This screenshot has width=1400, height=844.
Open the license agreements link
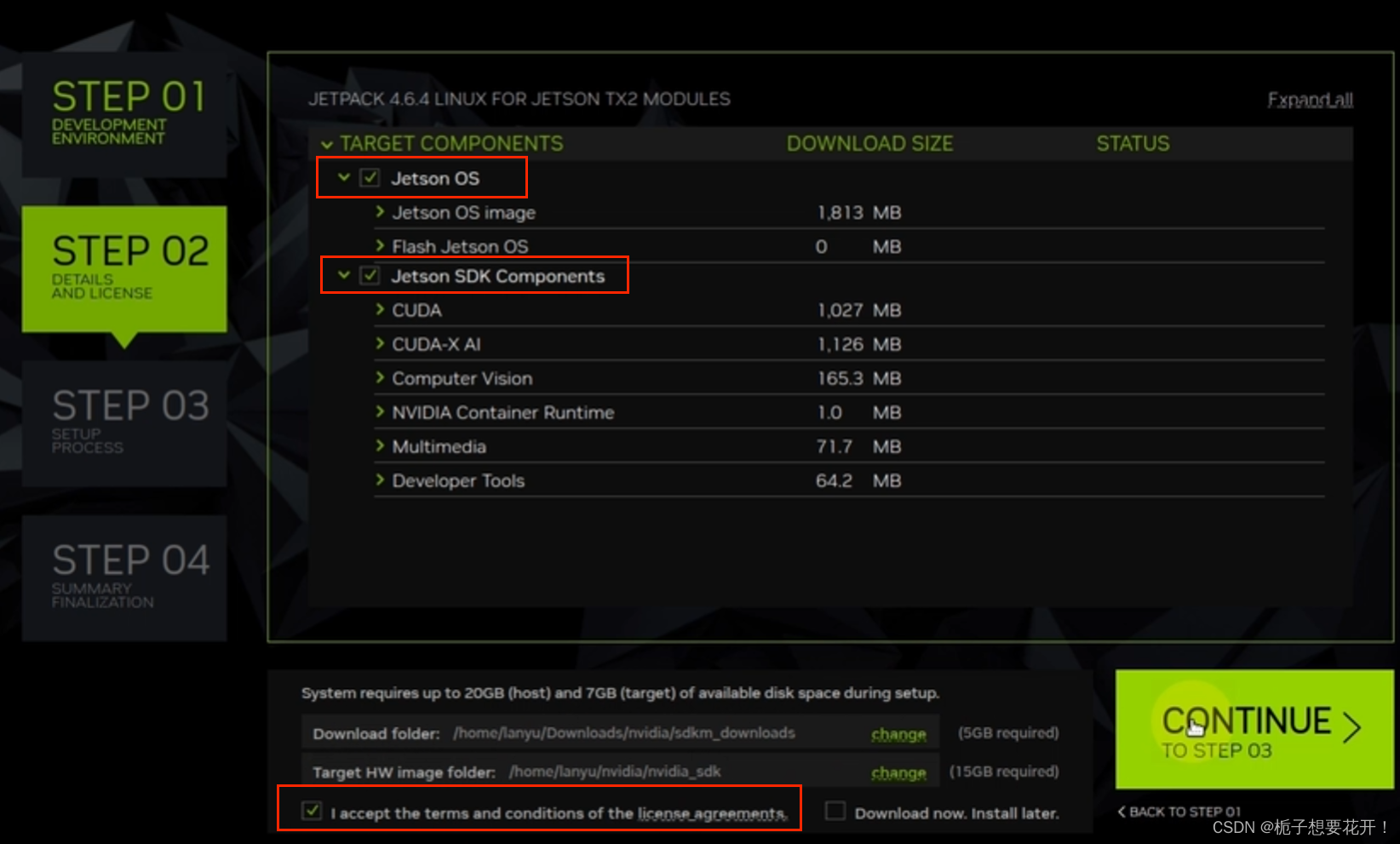tap(712, 813)
